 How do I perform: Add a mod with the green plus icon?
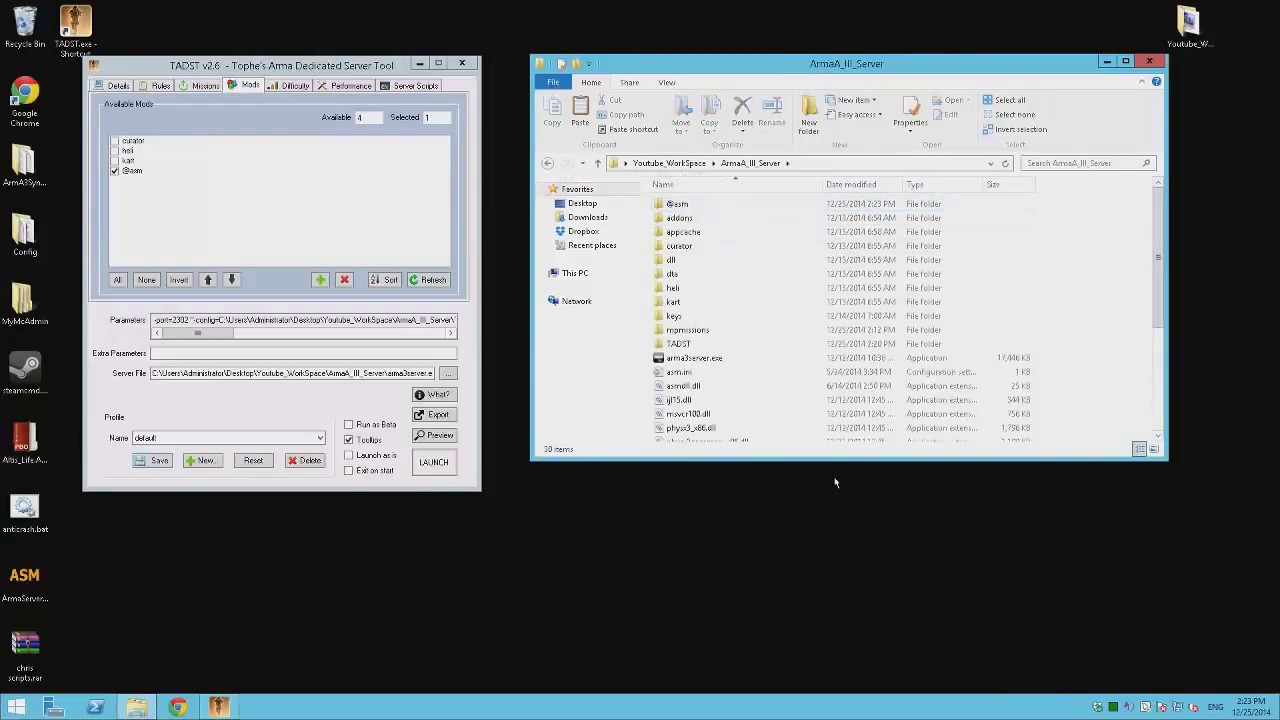click(320, 280)
